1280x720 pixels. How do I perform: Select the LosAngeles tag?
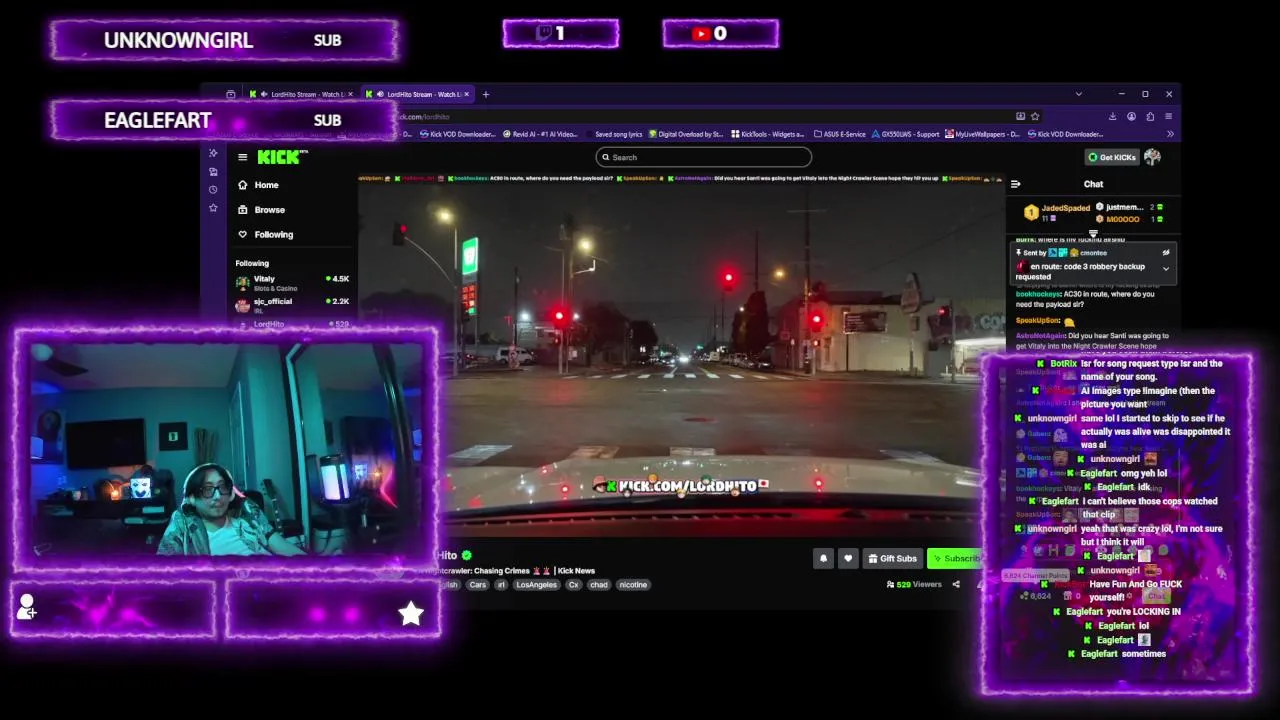point(537,585)
